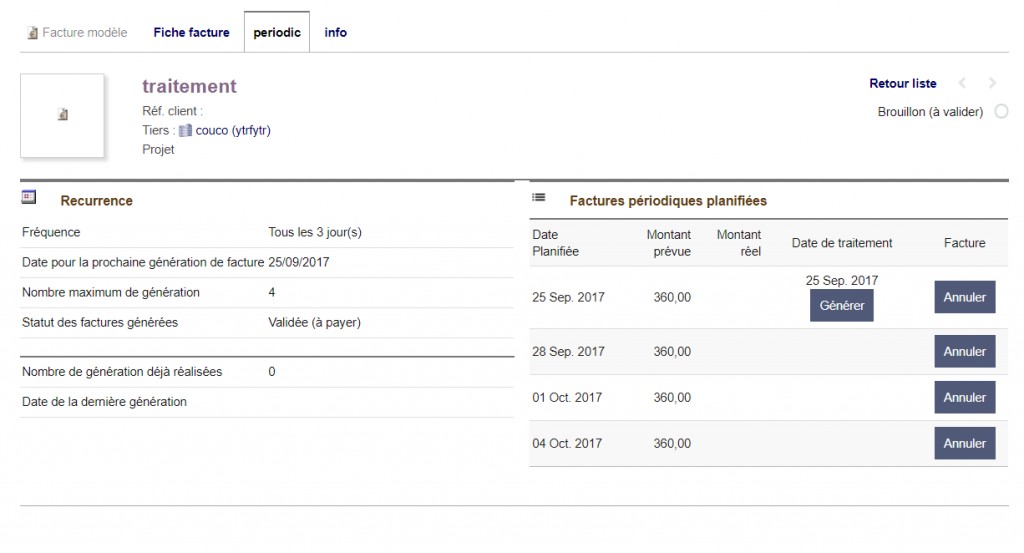1024x553 pixels.
Task: Open the Fiche facture tab
Action: (191, 33)
